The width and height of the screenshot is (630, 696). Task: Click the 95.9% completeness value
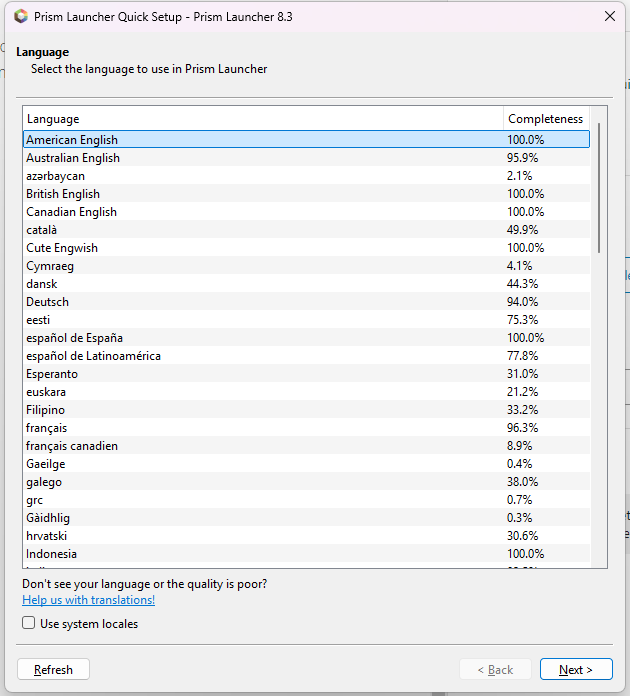click(523, 158)
